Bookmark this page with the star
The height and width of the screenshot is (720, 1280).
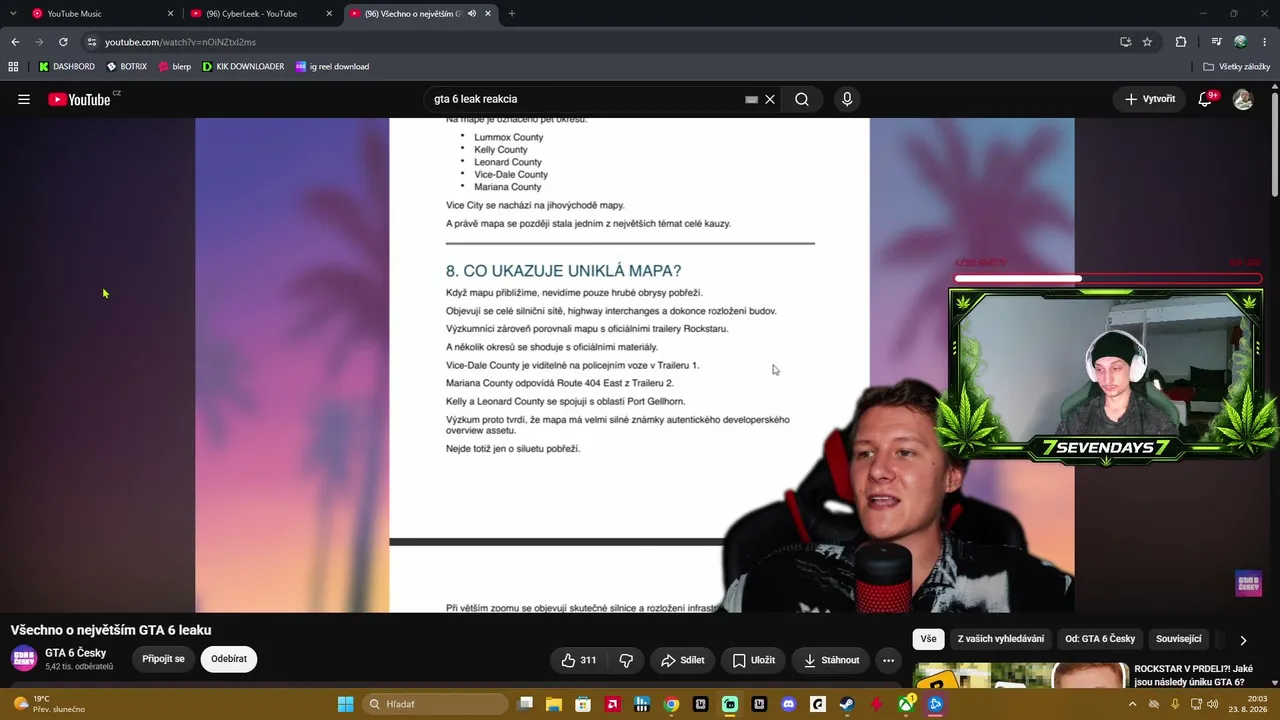(1147, 42)
